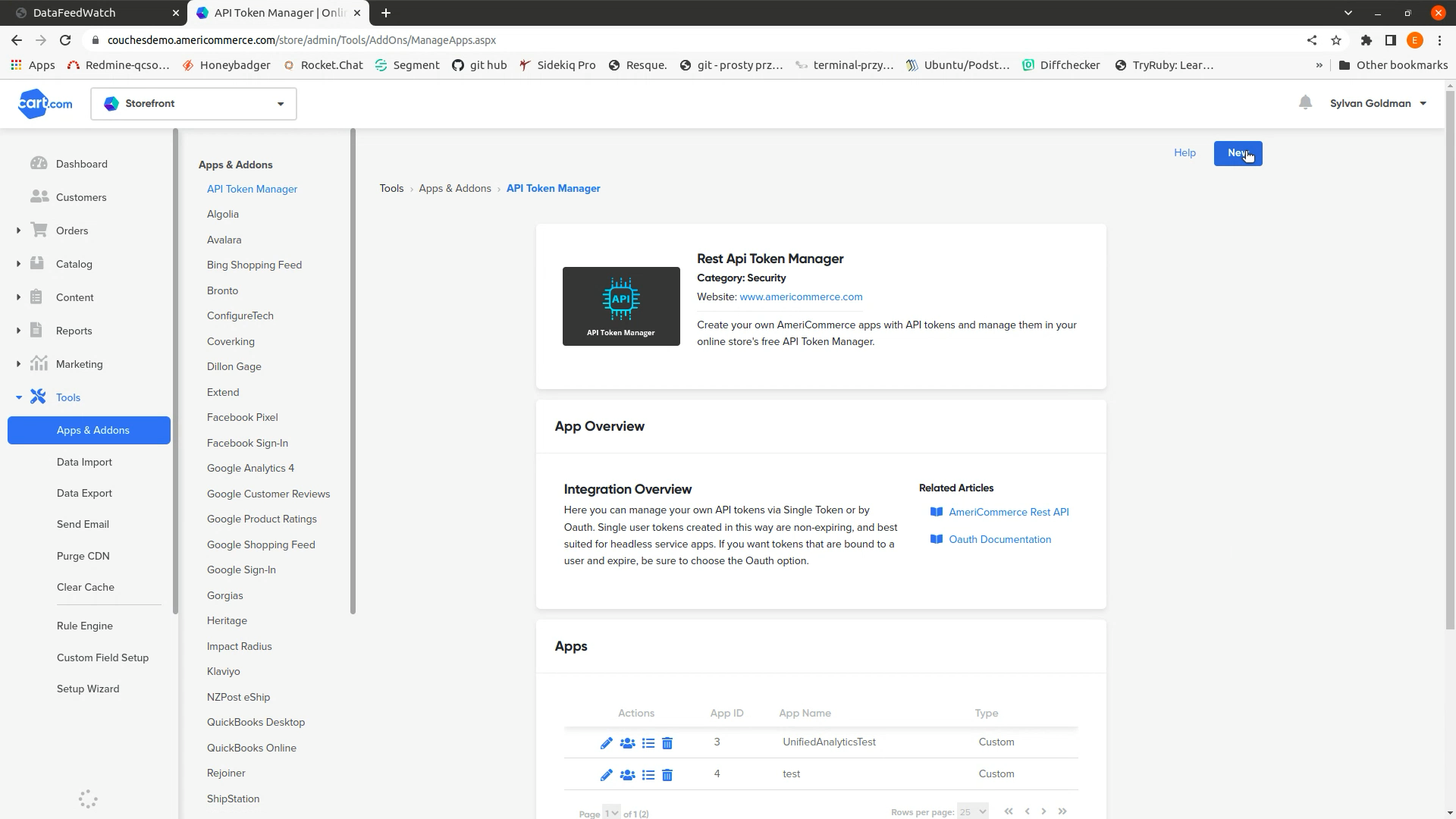Click Apps & Addons breadcrumb link
This screenshot has height=819, width=1456.
point(455,188)
